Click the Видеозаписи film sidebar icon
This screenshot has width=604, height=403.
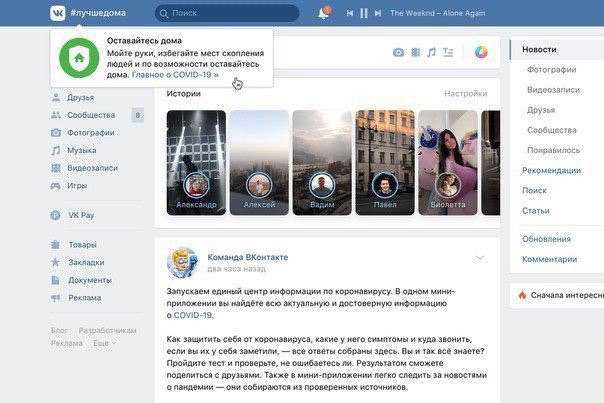[56, 168]
